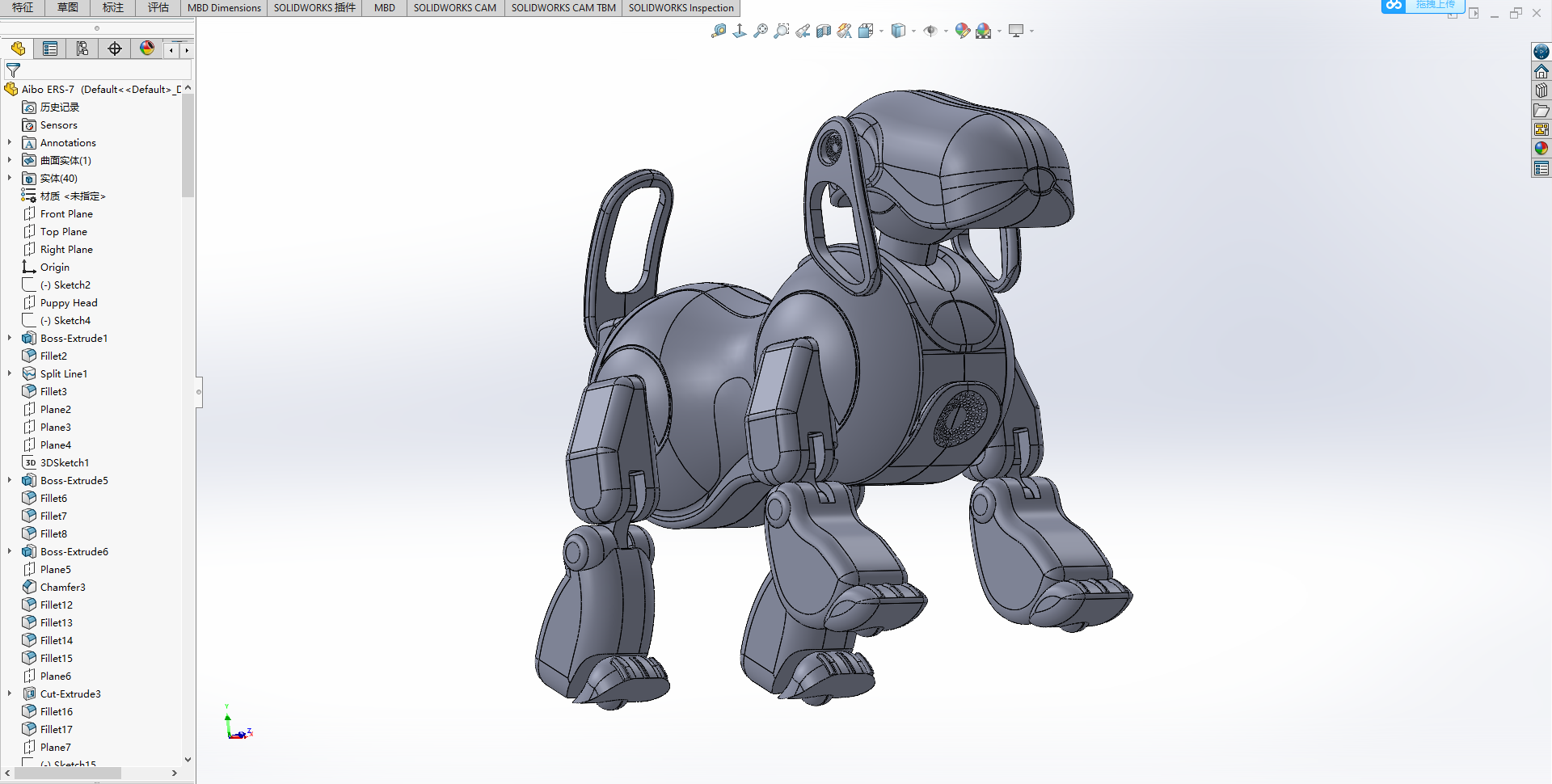Viewport: 1552px width, 784px height.
Task: Expand the Boss-Extrude6 feature
Action: pos(10,551)
